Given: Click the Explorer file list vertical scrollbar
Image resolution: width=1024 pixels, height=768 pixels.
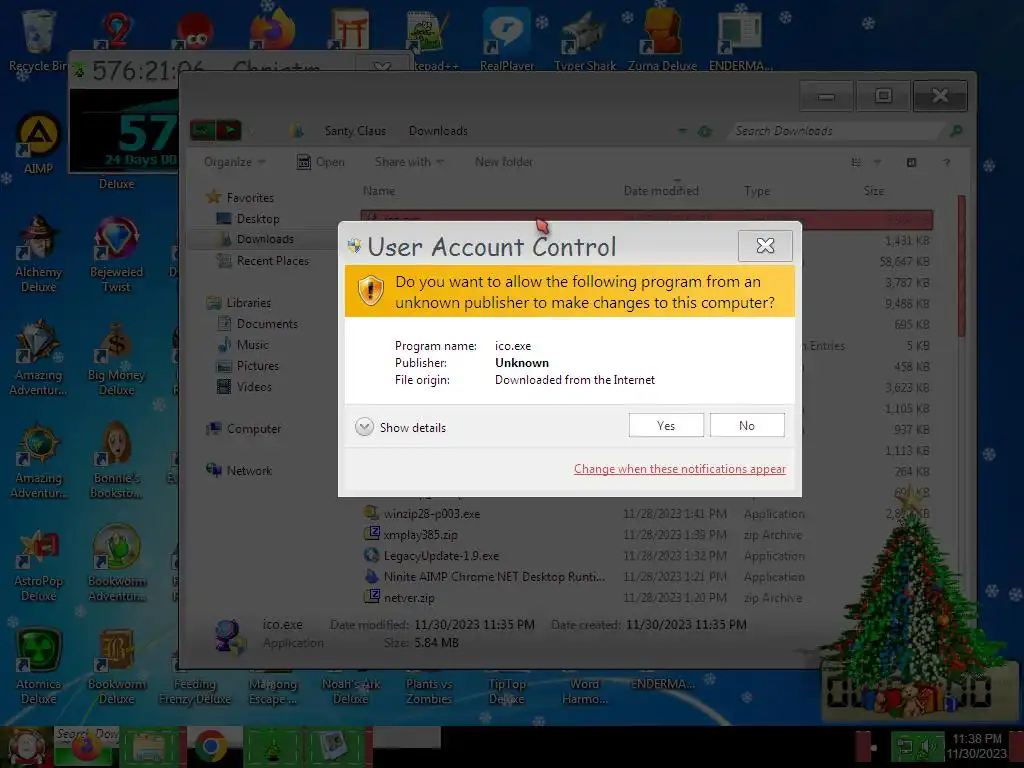Looking at the screenshot, I should tap(961, 265).
